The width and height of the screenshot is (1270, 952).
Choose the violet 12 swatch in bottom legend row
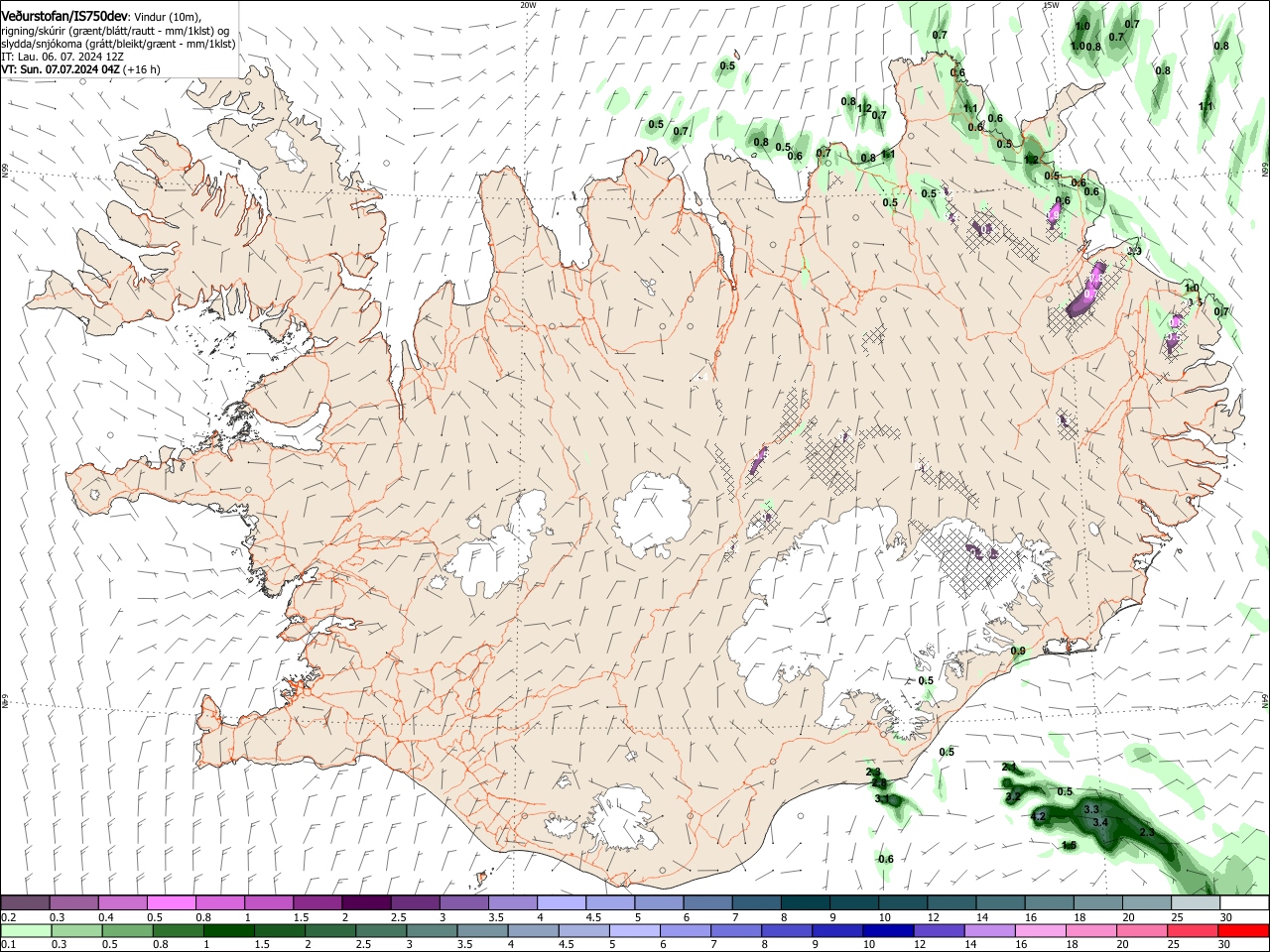click(938, 931)
